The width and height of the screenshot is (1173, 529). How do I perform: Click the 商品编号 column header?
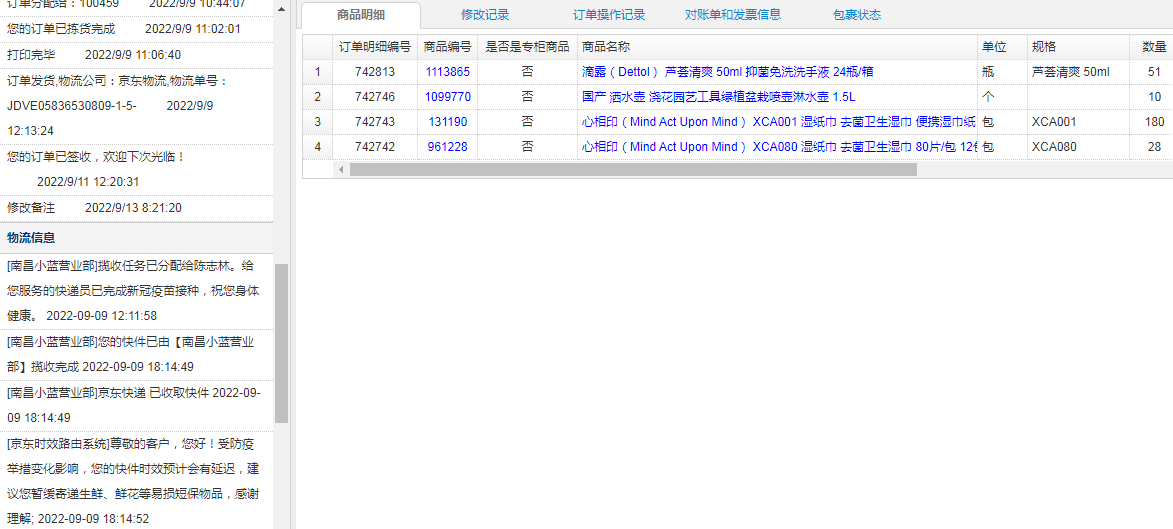click(447, 47)
